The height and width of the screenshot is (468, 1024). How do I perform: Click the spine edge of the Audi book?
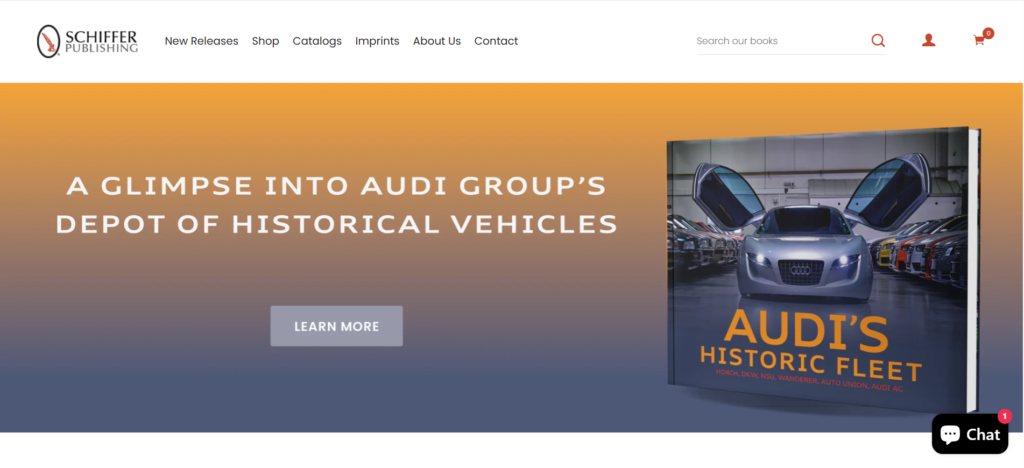pos(972,270)
